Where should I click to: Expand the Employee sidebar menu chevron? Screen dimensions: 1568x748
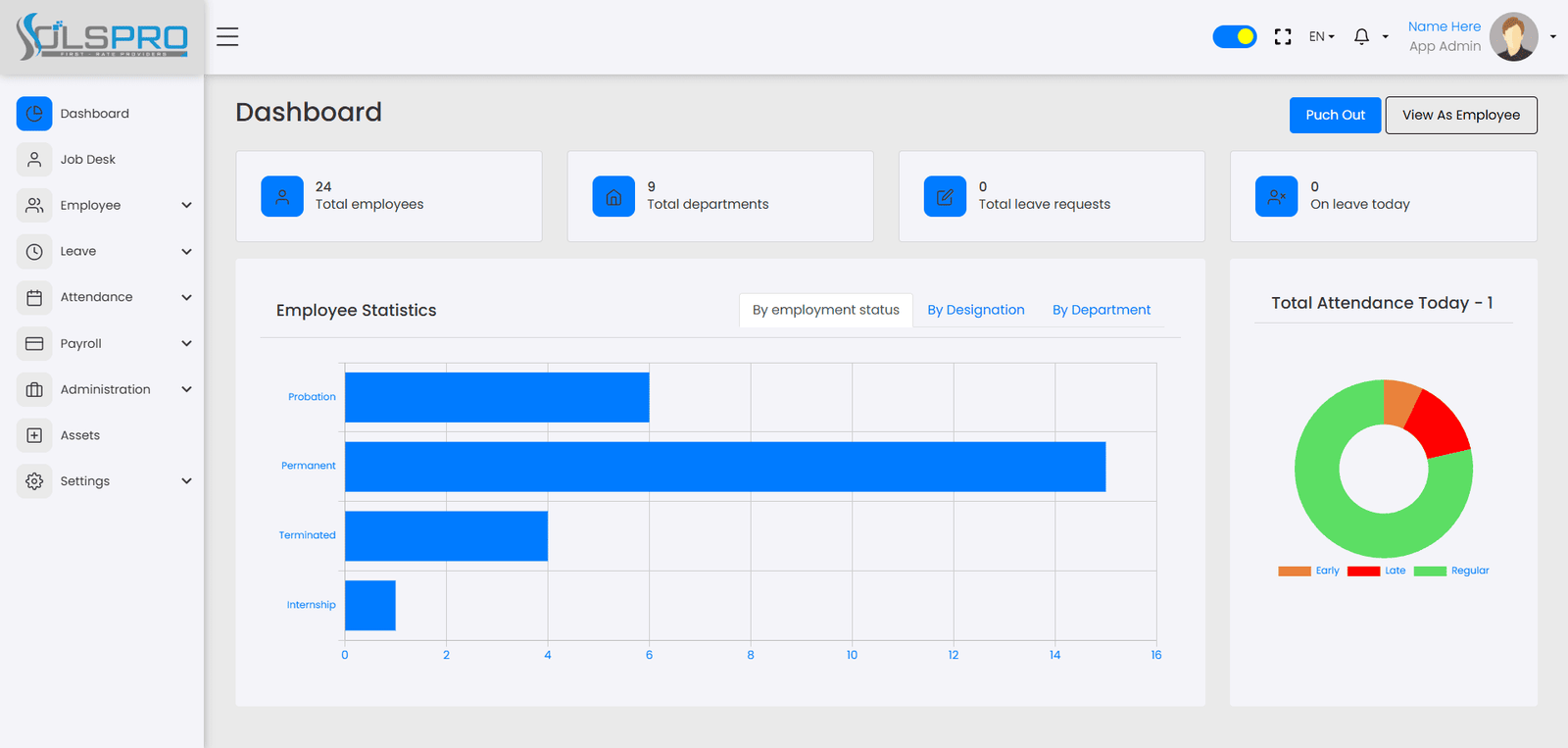coord(186,205)
